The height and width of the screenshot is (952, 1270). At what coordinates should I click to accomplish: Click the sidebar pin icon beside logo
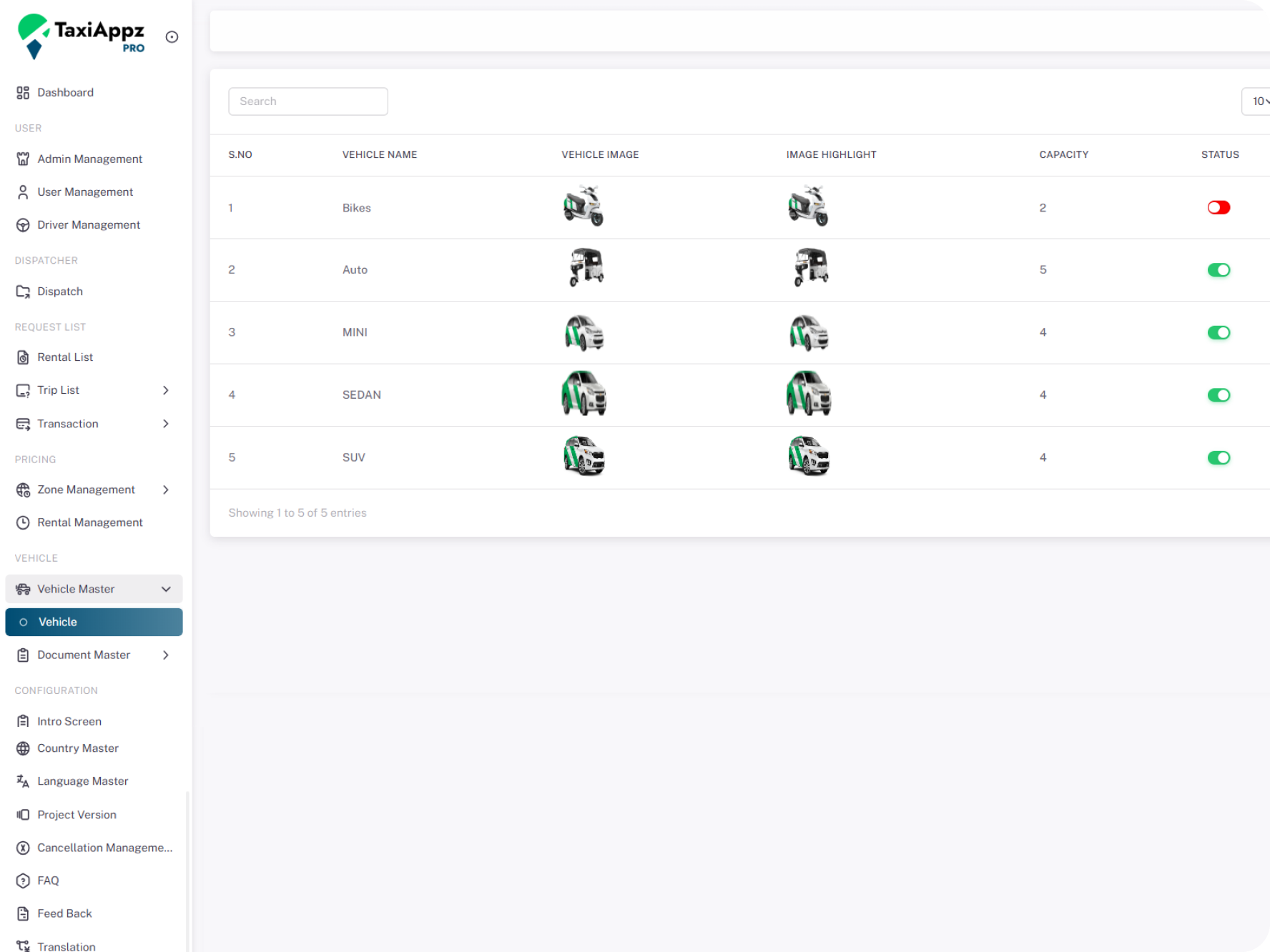coord(172,37)
